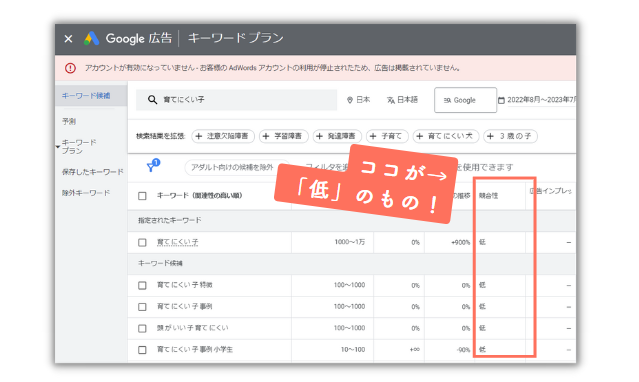This screenshot has width=639, height=382.
Task: Add 学習障害 to broaden search
Action: tap(284, 136)
